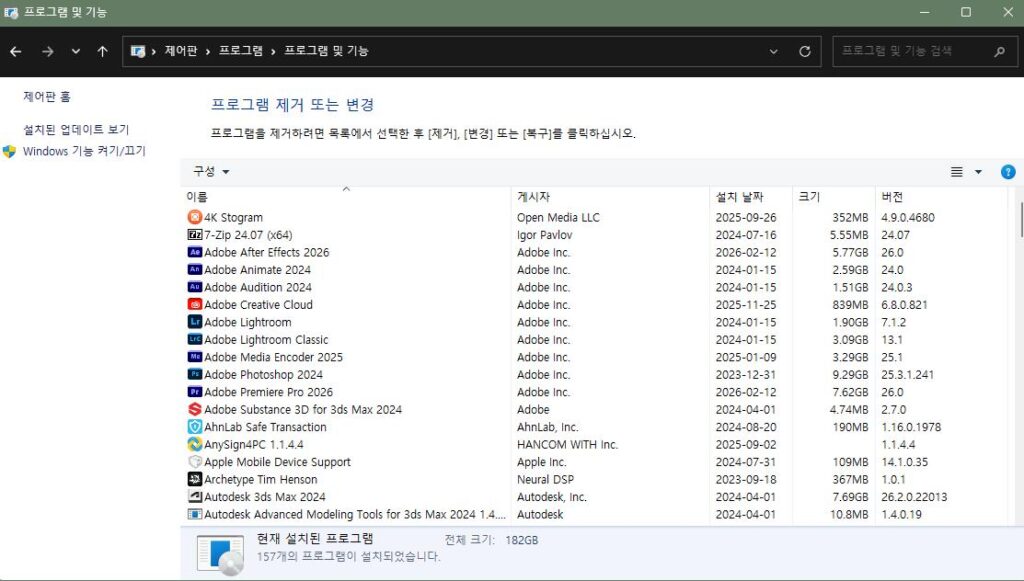The width and height of the screenshot is (1024, 581).
Task: Select the Adobe Lightroom icon
Action: (x=195, y=322)
